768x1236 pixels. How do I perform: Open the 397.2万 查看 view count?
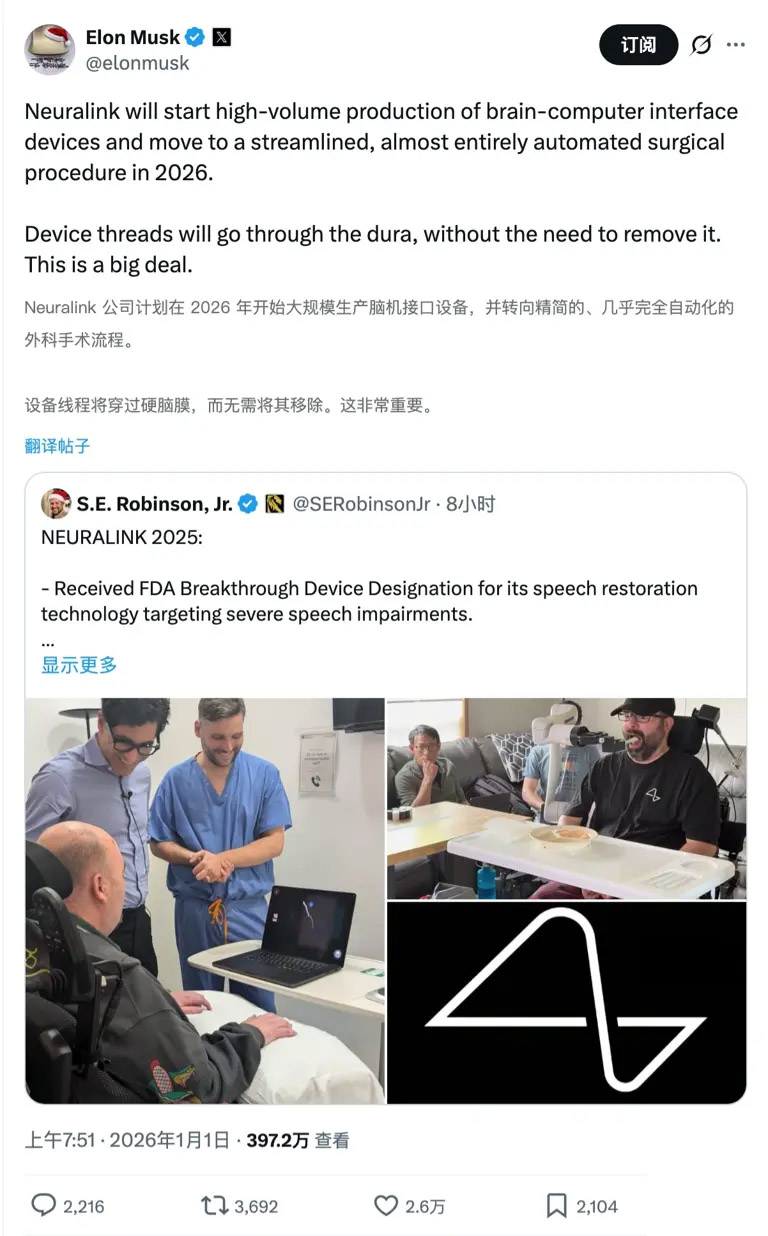click(298, 1140)
